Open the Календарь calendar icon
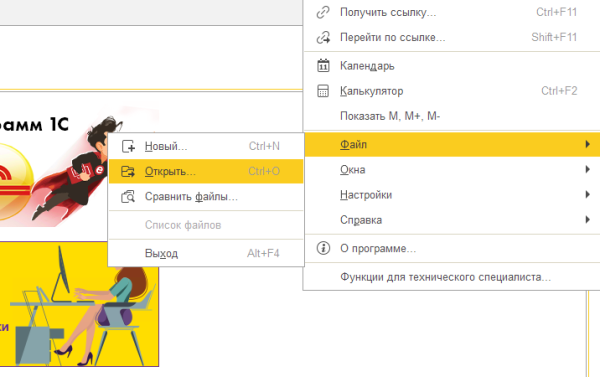Viewport: 600px width, 377px height. (323, 65)
